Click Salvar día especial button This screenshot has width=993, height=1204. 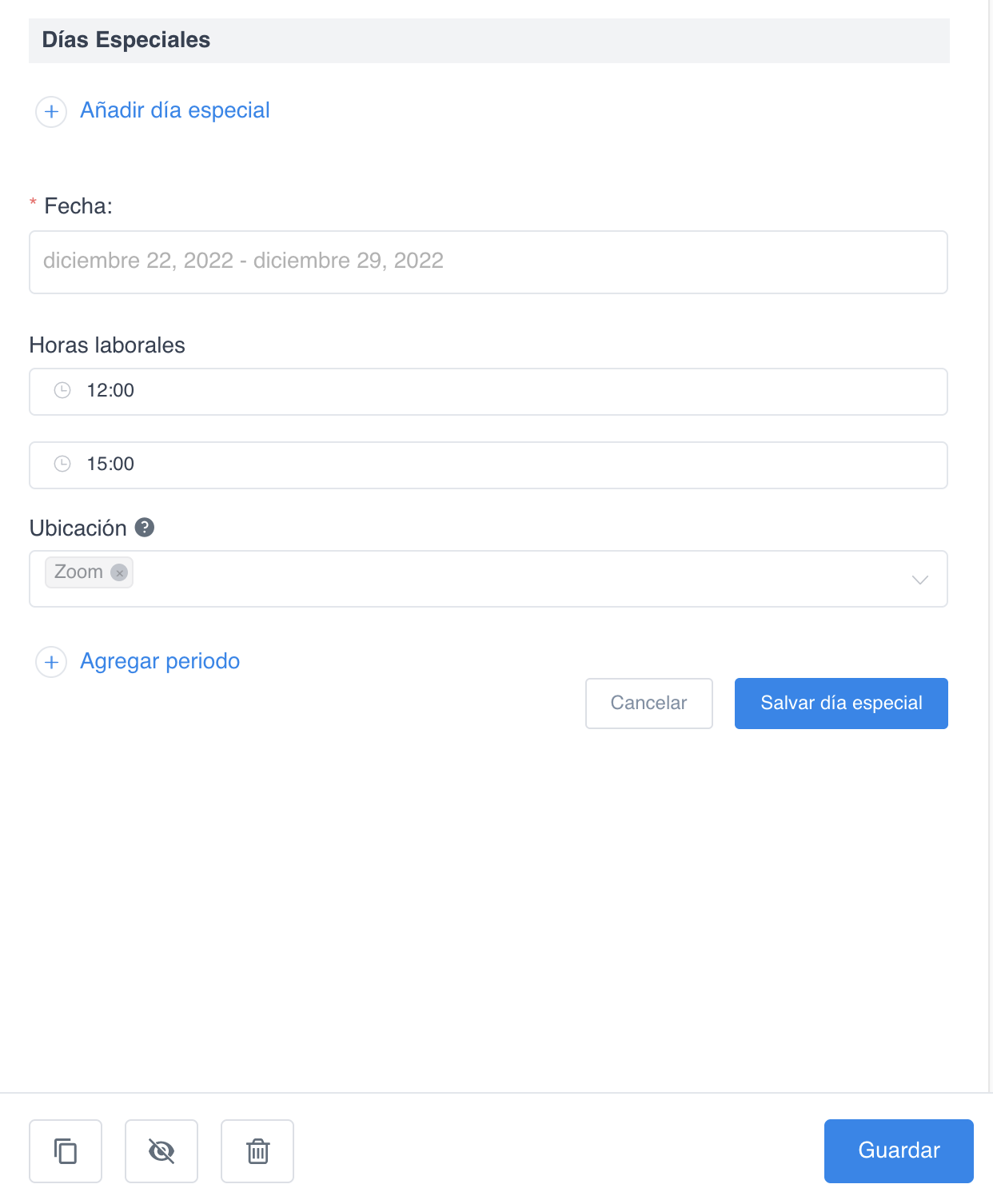click(x=840, y=703)
